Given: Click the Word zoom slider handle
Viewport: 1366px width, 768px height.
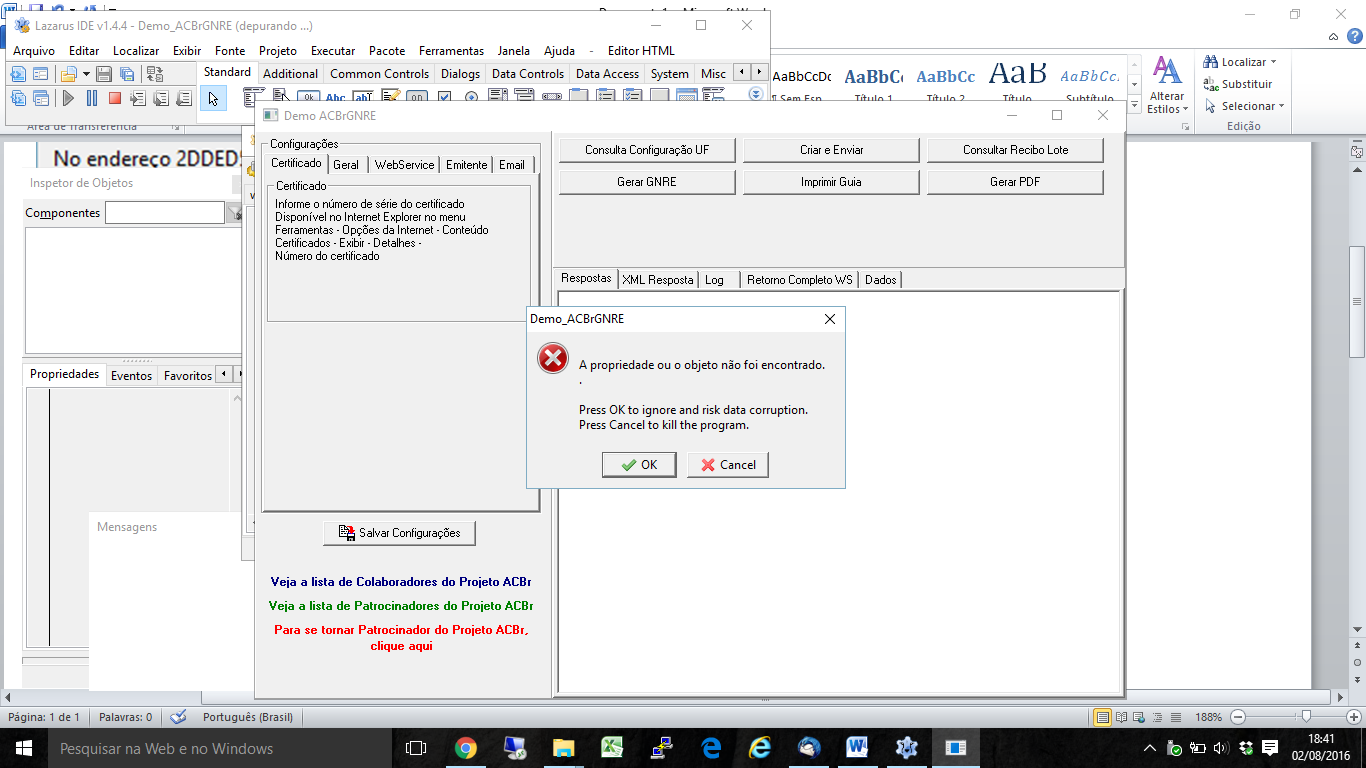Looking at the screenshot, I should 1305,717.
